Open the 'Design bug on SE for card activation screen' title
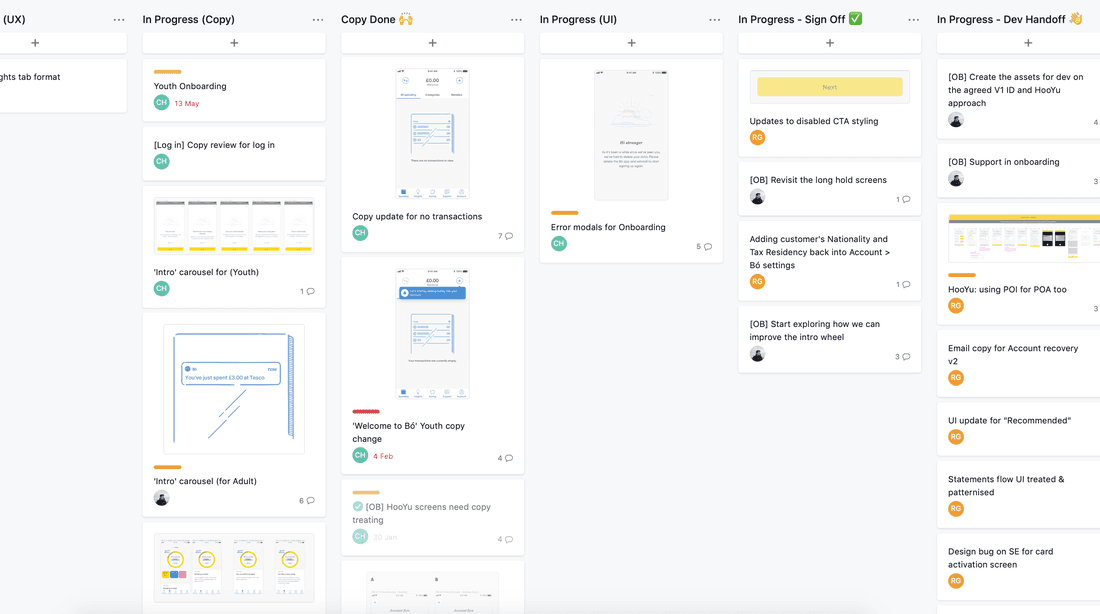1100x614 pixels. [x=1000, y=558]
